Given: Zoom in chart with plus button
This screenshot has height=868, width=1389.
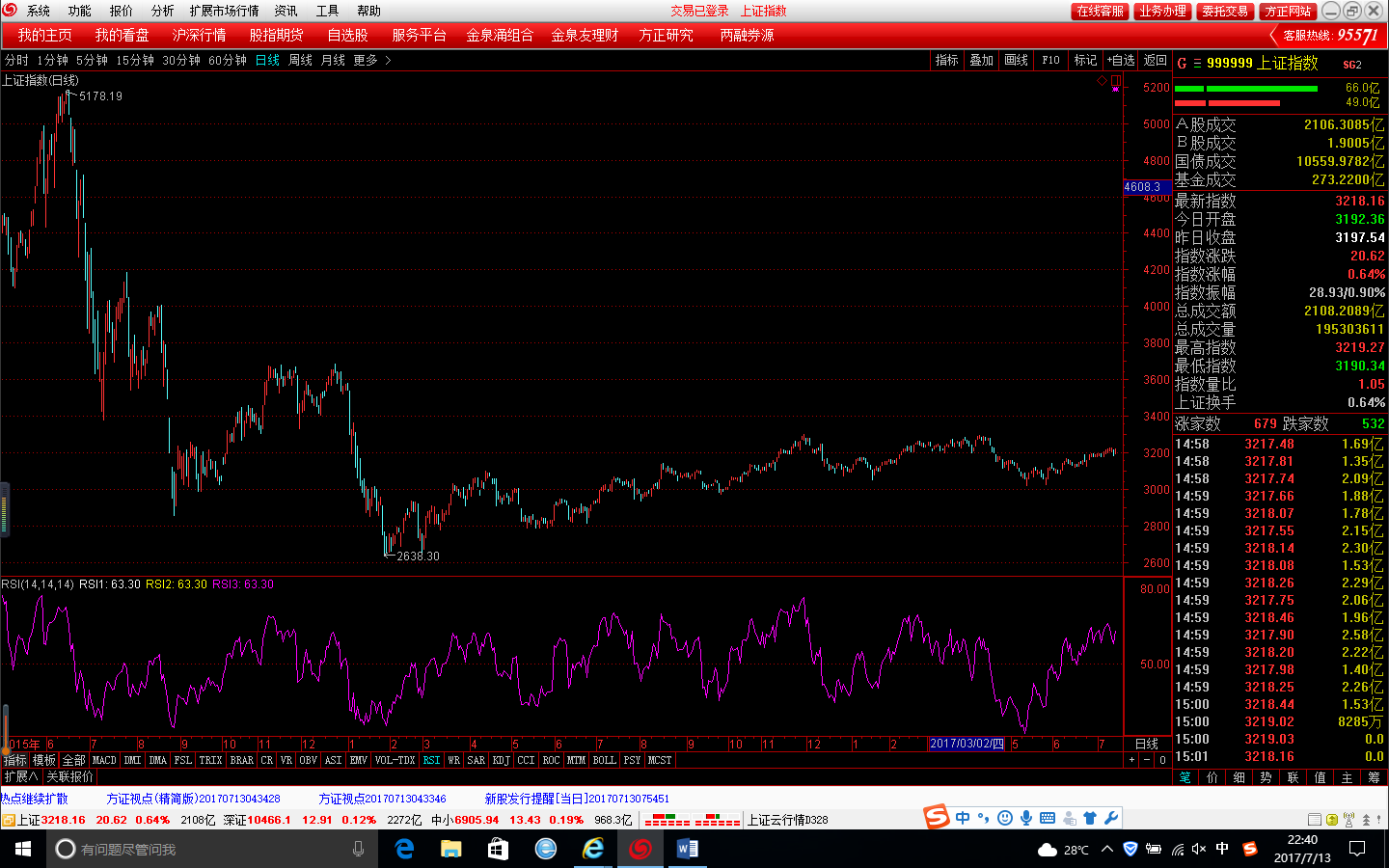Looking at the screenshot, I should click(1131, 760).
